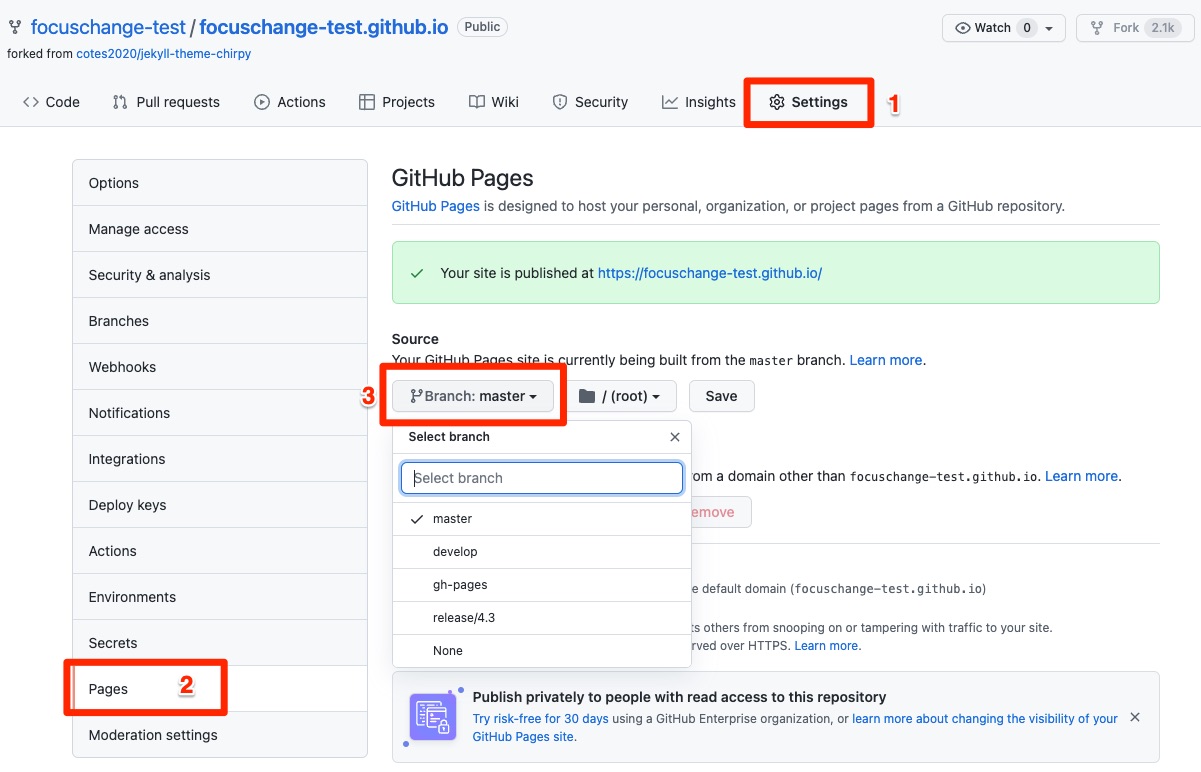Click the Projects grid icon

[x=367, y=101]
